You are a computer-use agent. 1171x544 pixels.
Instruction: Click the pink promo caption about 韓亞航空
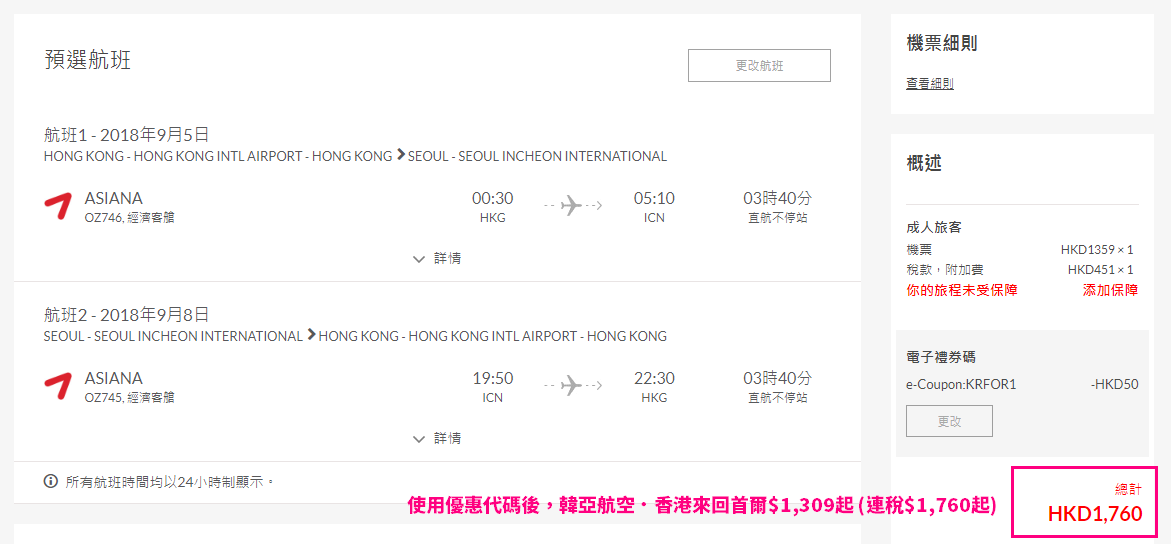(x=702, y=506)
